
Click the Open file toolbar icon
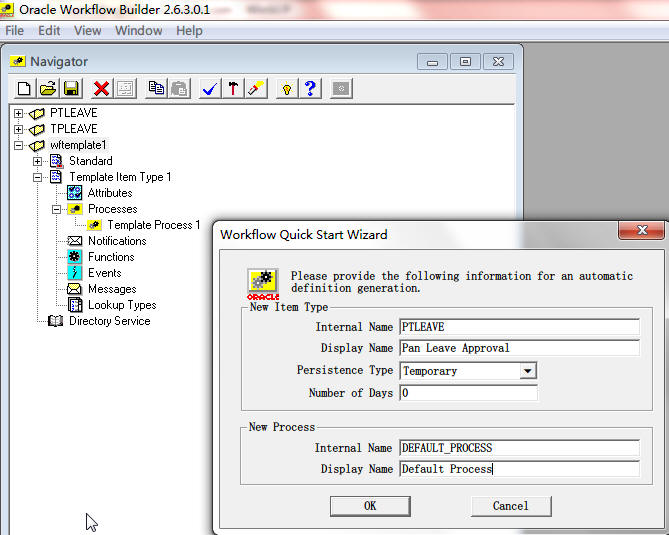tap(48, 89)
